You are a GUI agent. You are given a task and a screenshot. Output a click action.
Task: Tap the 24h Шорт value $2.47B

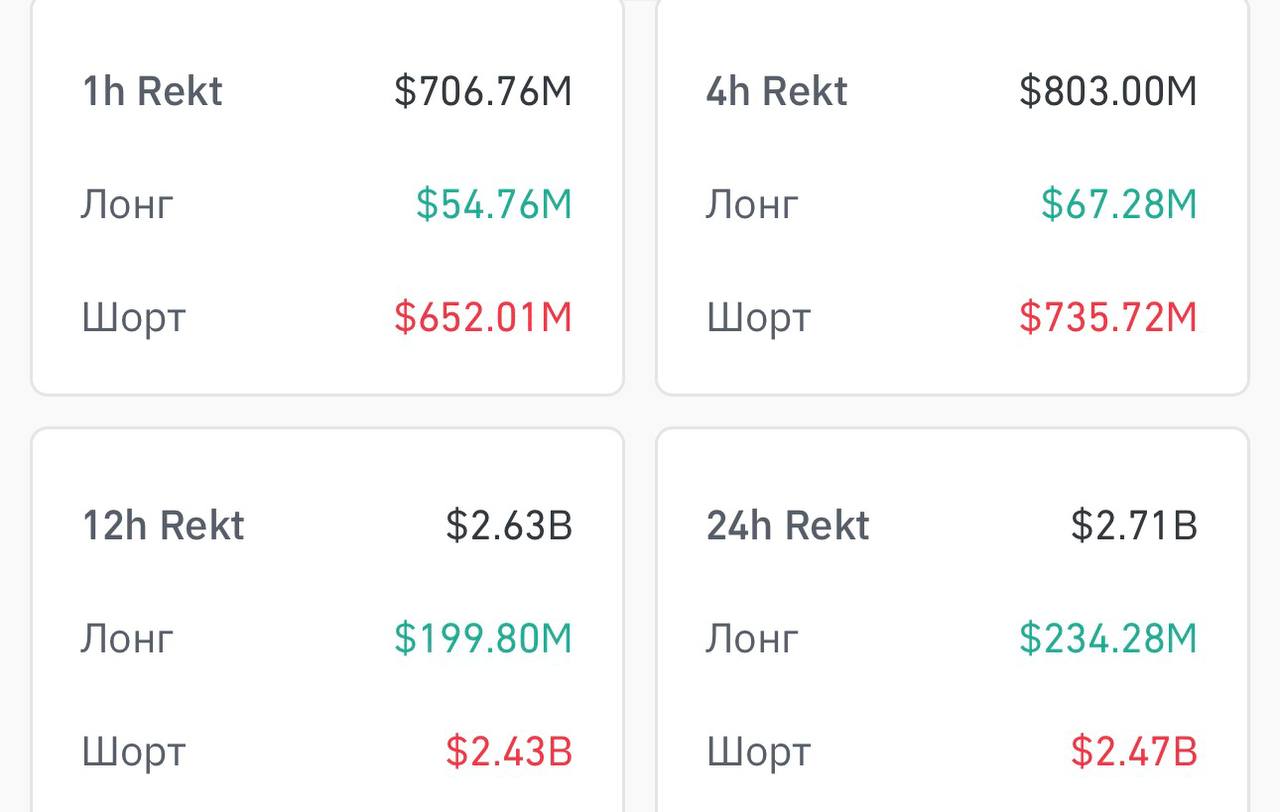click(1134, 751)
